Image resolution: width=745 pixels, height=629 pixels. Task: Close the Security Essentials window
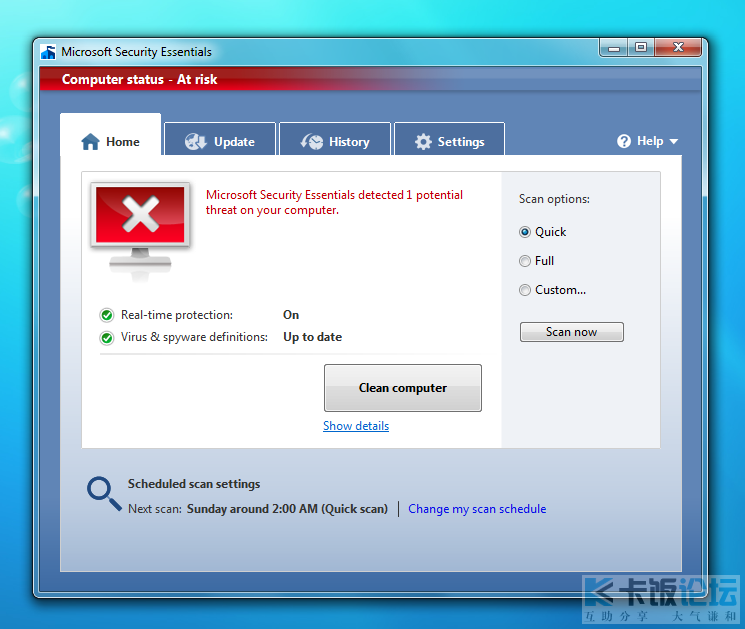pyautogui.click(x=678, y=48)
